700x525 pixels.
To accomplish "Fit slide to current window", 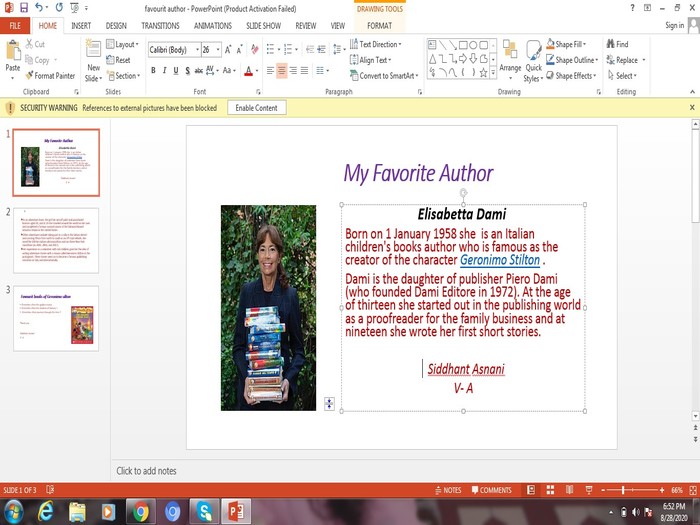I will (693, 490).
